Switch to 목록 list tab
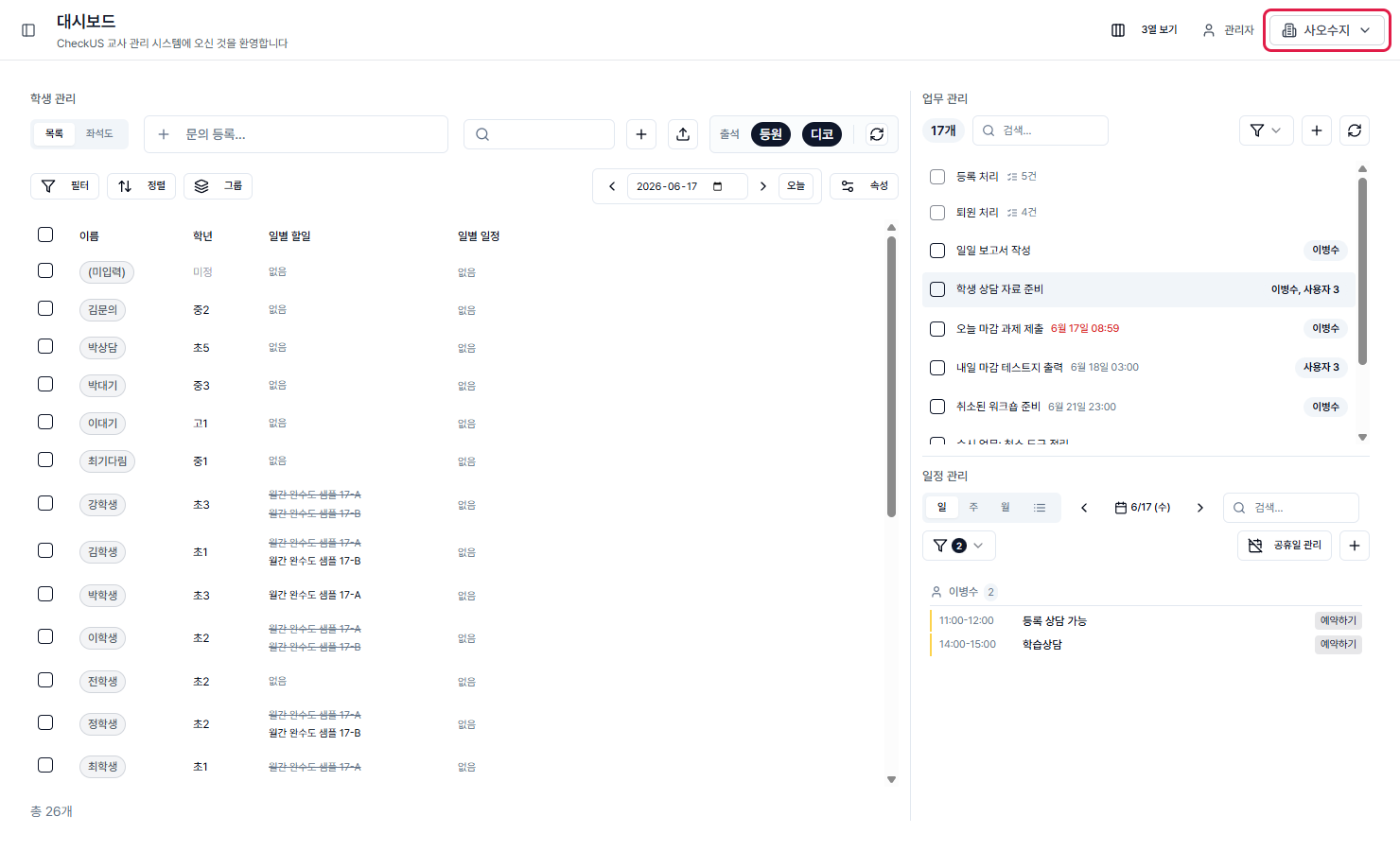Viewport: 1400px width, 851px height. (x=54, y=134)
